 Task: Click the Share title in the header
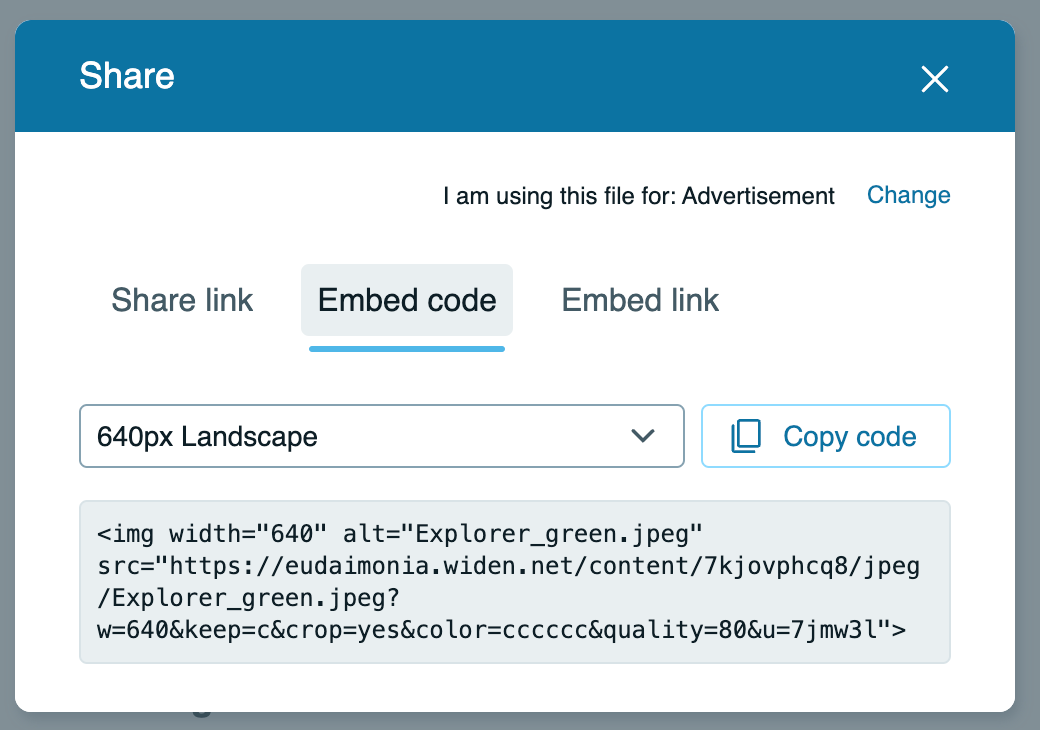point(127,76)
